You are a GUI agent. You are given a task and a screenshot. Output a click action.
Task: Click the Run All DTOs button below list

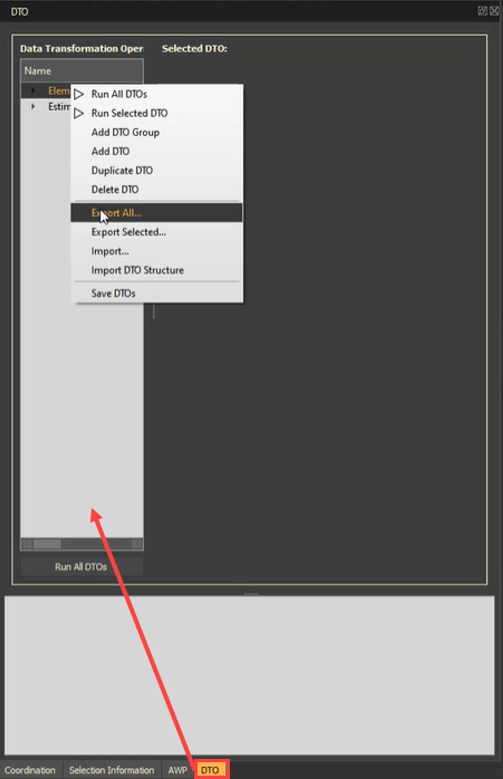point(82,566)
